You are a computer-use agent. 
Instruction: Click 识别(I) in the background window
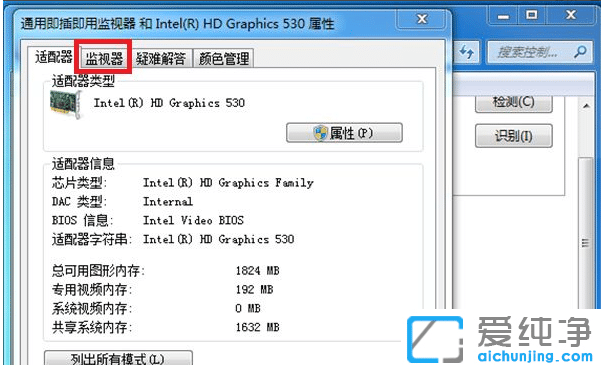pyautogui.click(x=514, y=136)
